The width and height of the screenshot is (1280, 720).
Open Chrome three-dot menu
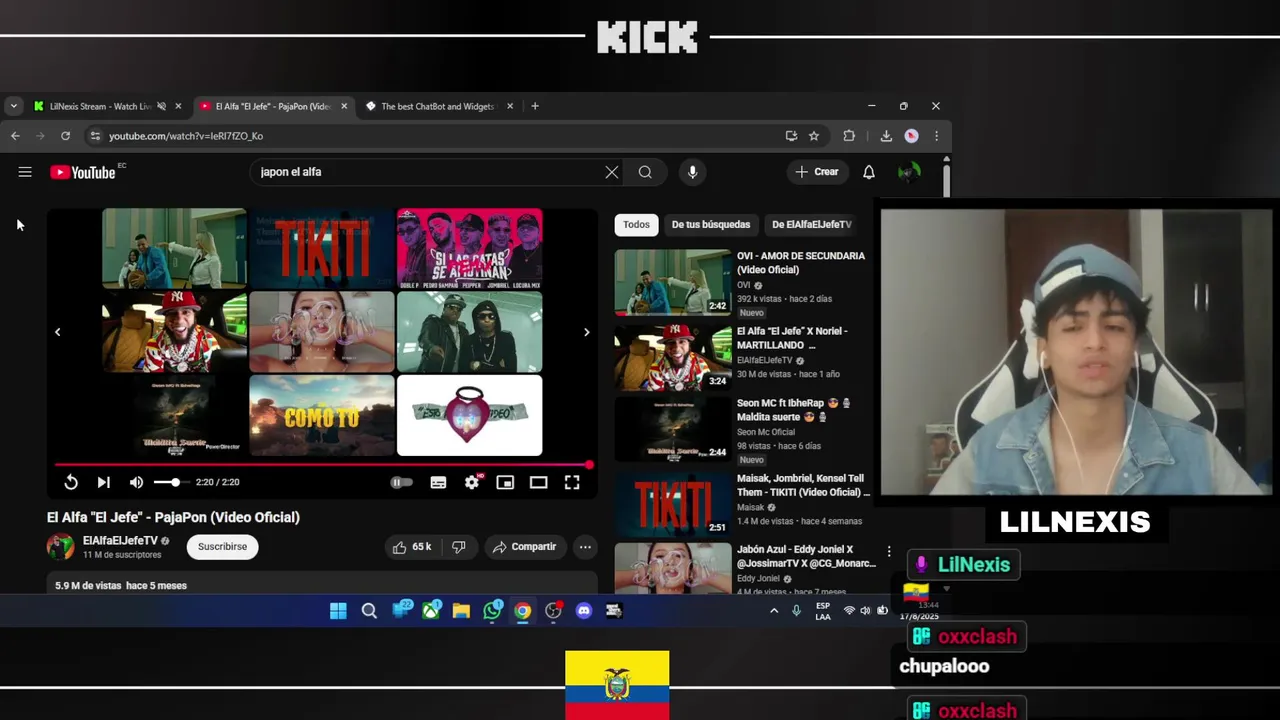936,136
